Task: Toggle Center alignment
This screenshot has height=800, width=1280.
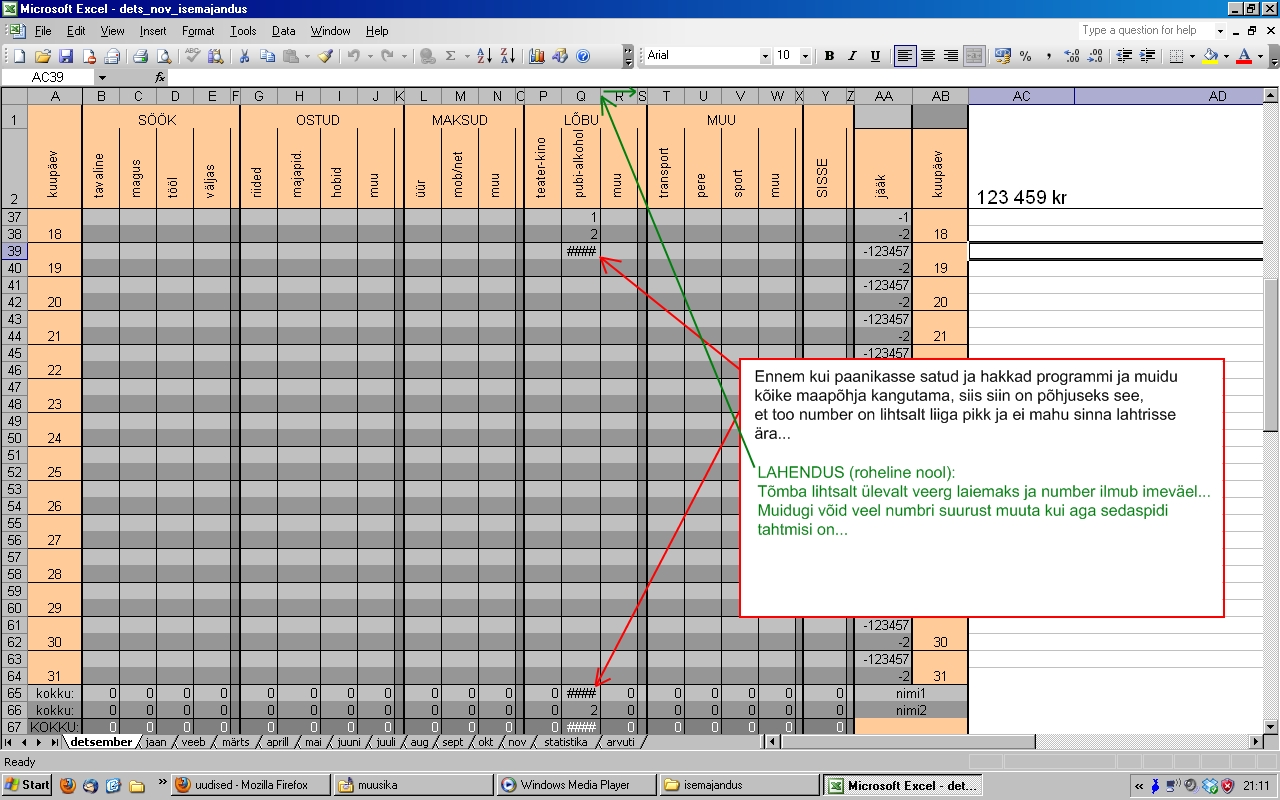Action: tap(928, 56)
